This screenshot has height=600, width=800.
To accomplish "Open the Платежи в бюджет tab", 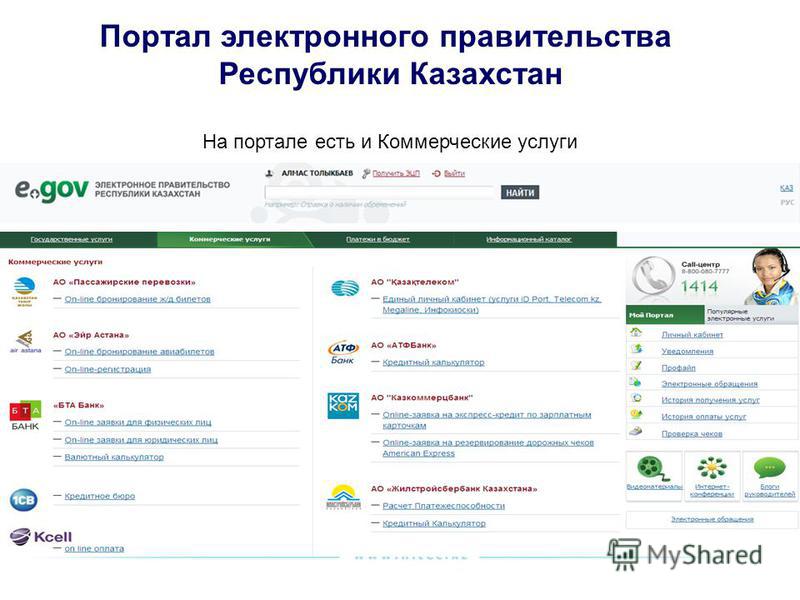I will point(378,239).
